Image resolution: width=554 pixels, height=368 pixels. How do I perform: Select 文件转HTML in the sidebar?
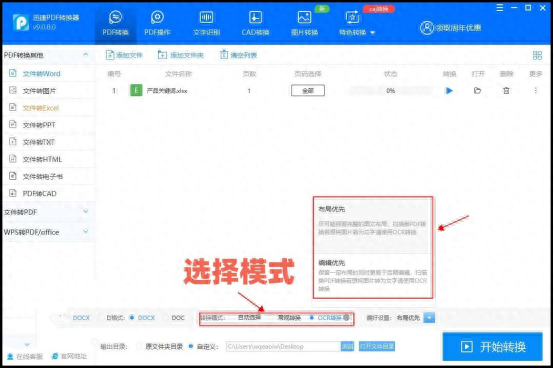42,159
